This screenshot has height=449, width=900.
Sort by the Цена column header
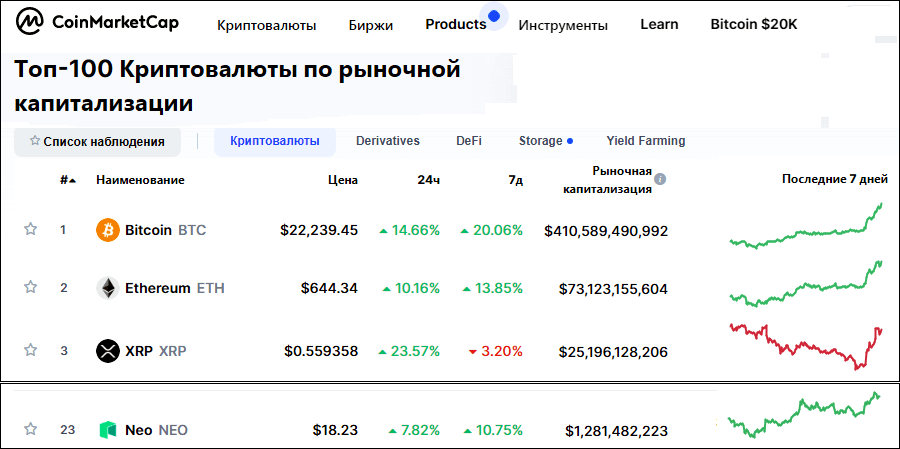click(342, 180)
